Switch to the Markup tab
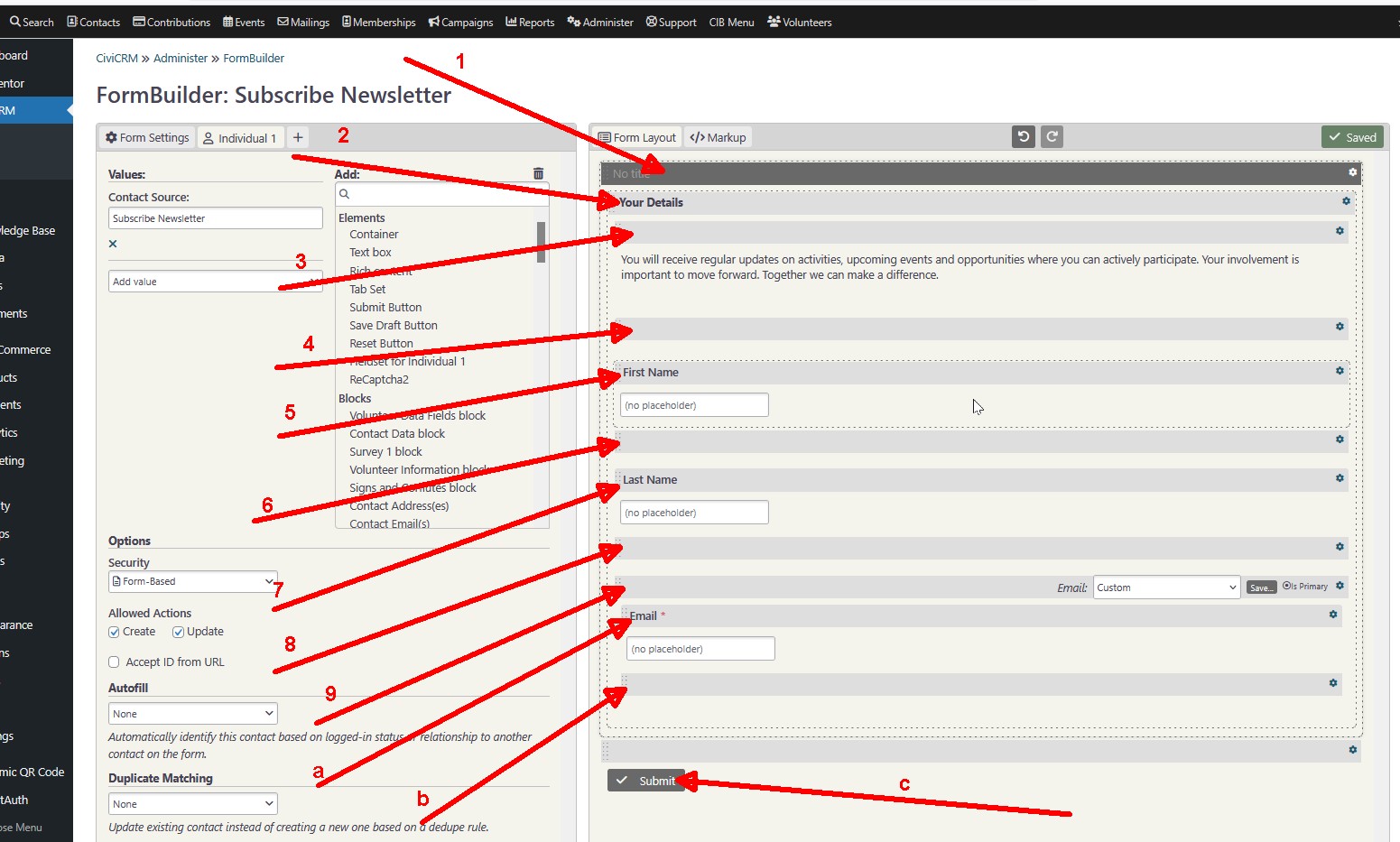This screenshot has height=842, width=1400. pos(719,137)
